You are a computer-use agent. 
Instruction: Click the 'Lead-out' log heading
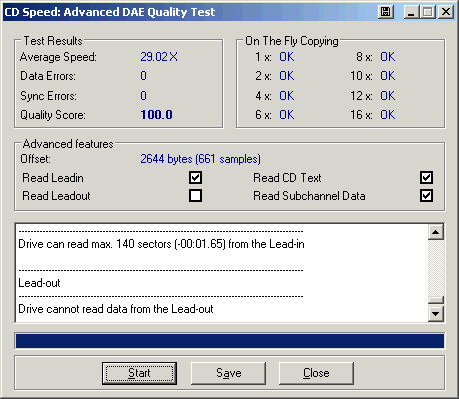tap(39, 283)
